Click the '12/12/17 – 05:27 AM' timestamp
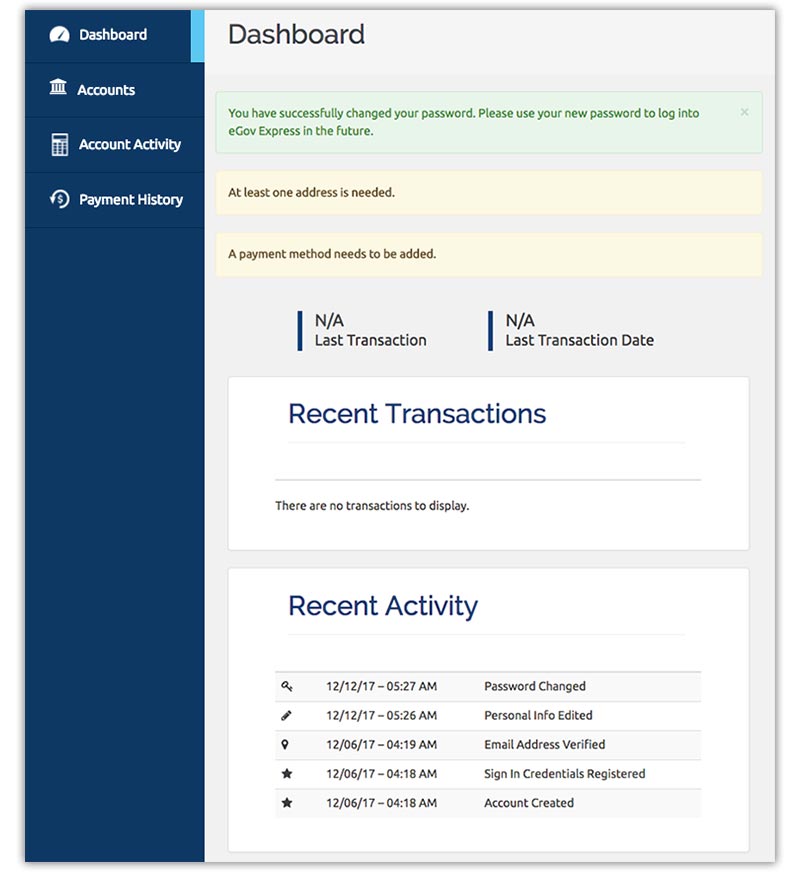The height and width of the screenshot is (872, 800). pyautogui.click(x=381, y=686)
